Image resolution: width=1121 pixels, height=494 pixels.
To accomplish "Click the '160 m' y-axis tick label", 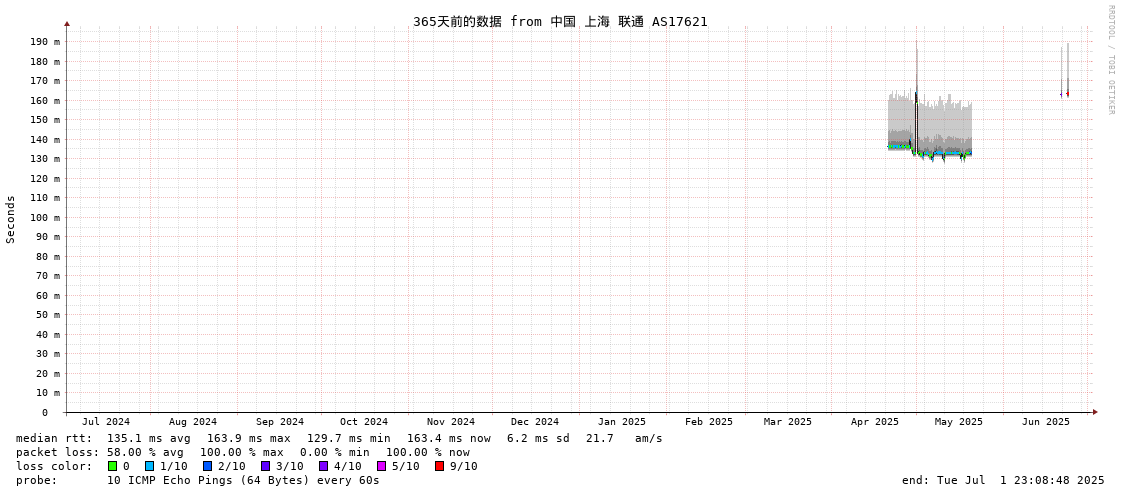I will (45, 100).
